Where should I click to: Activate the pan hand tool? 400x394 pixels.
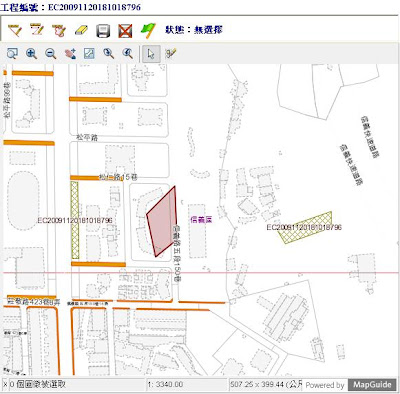tap(70, 53)
